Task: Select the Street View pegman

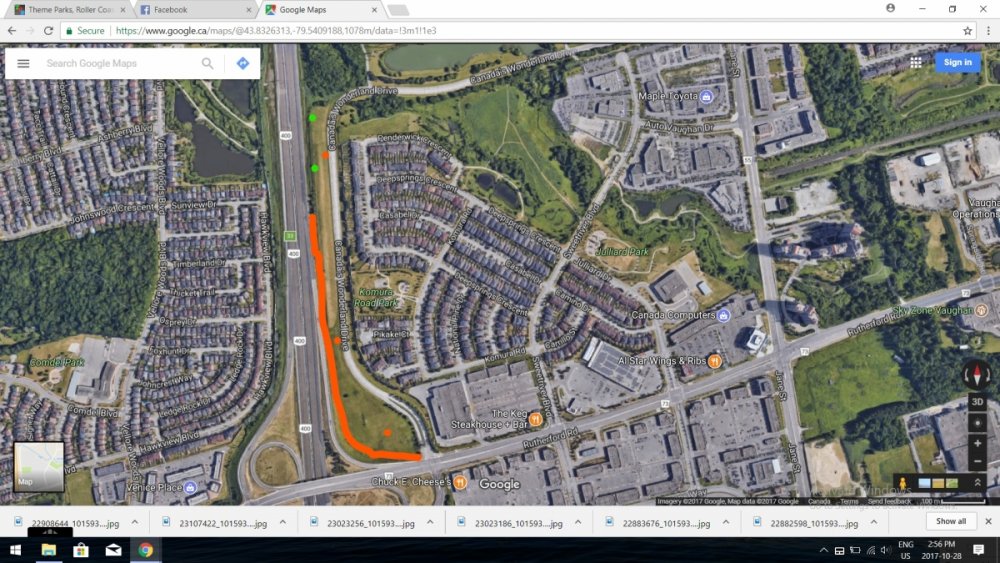Action: coord(903,485)
